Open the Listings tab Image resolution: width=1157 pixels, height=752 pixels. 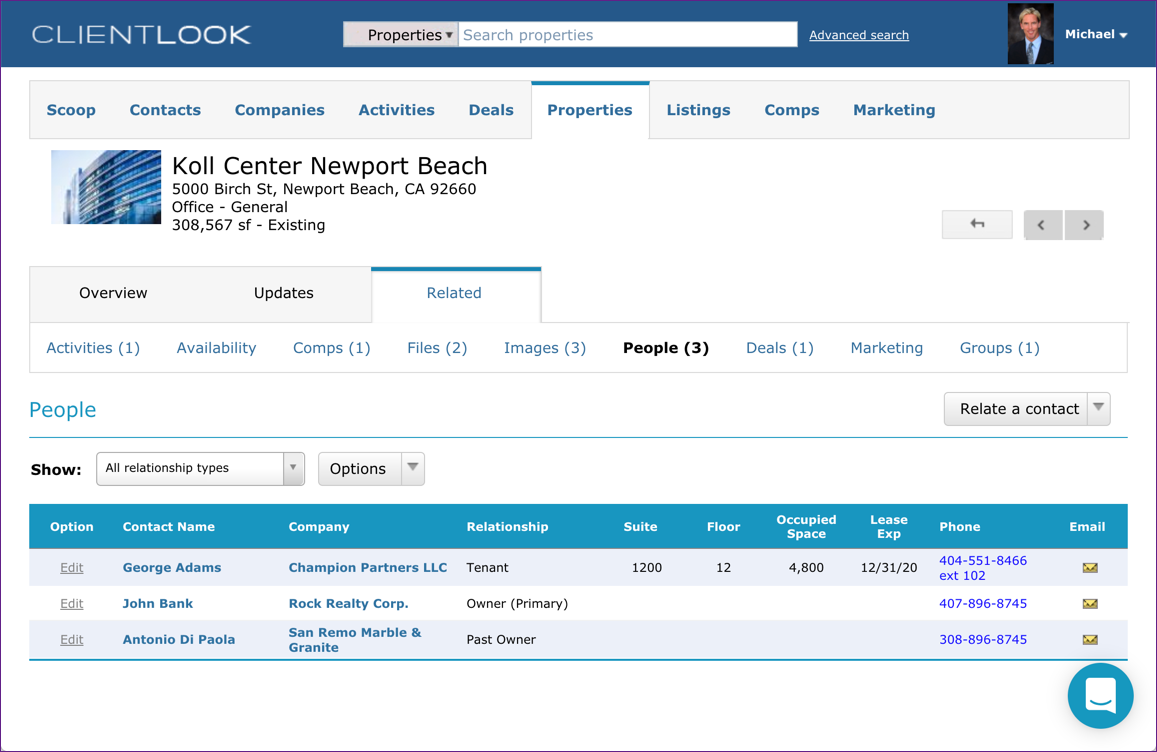698,110
